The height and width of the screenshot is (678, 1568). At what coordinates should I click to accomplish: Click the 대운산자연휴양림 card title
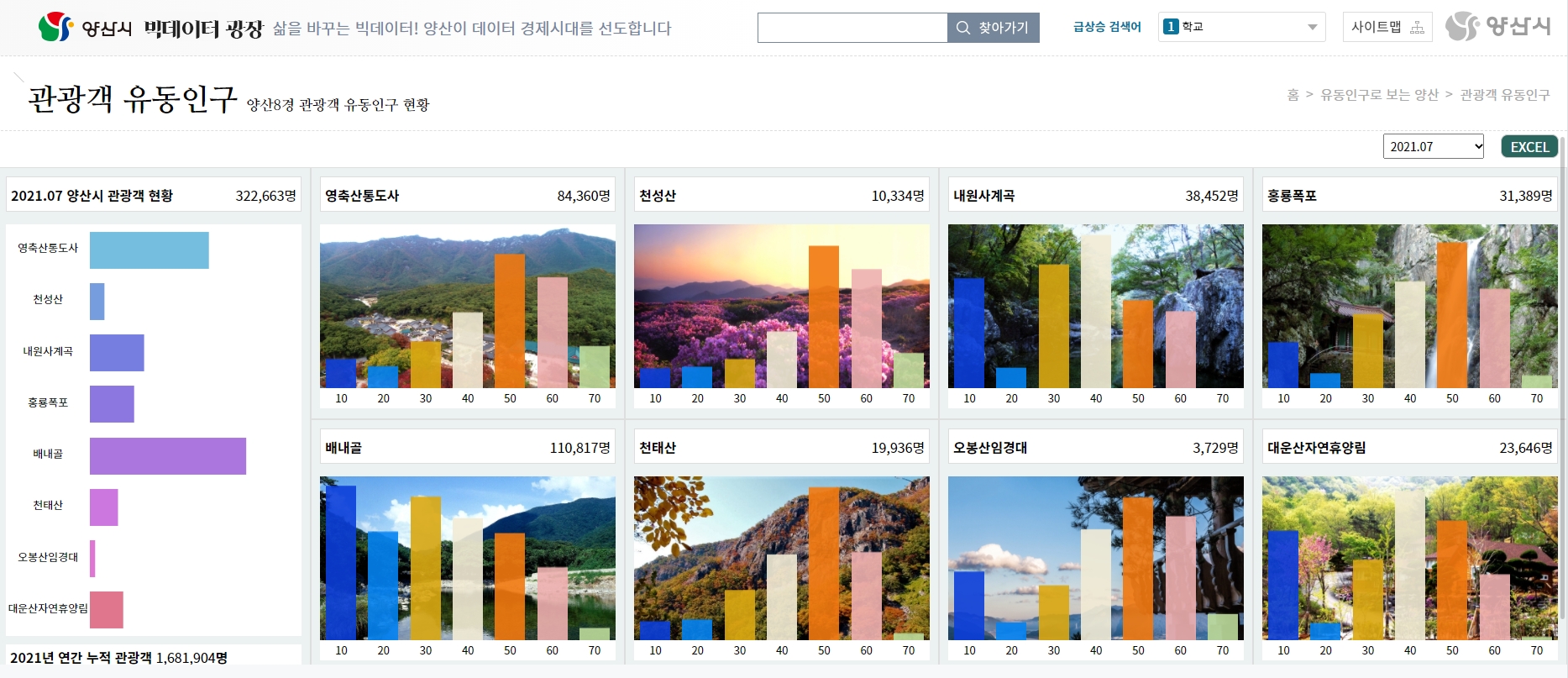(1317, 448)
